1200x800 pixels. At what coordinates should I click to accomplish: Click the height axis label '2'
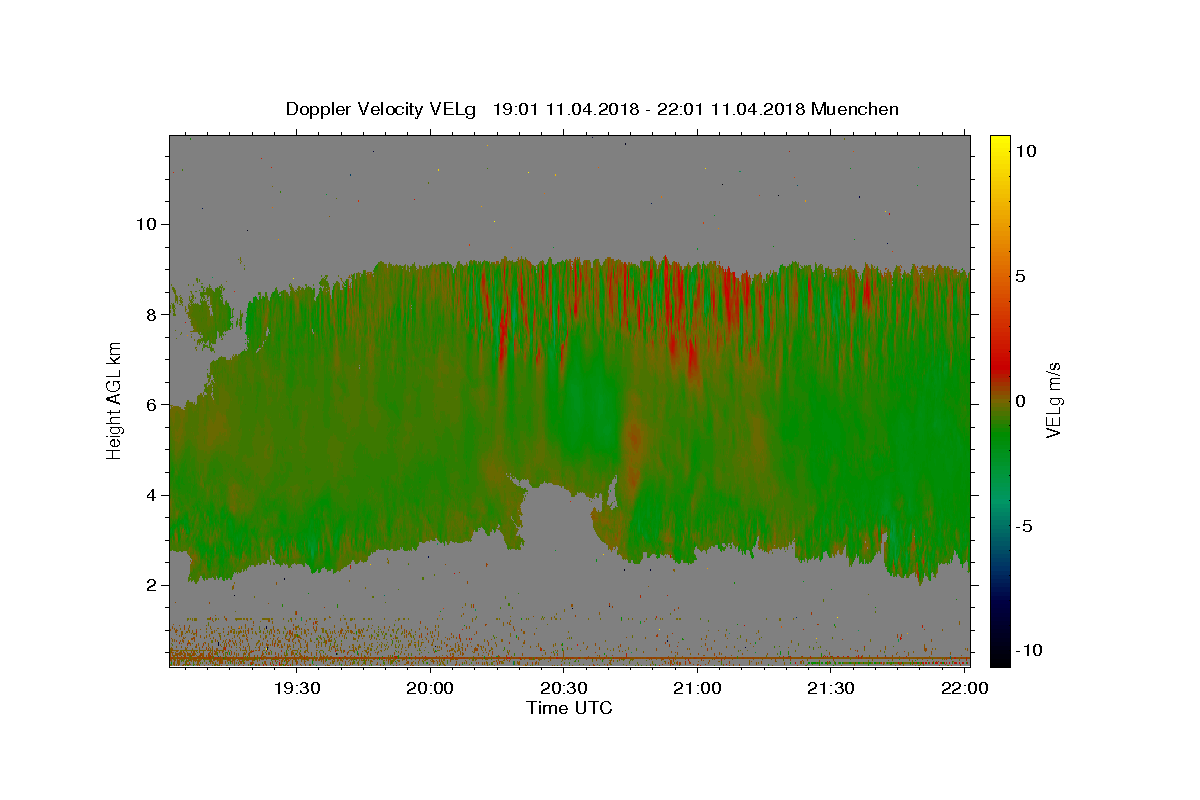coord(152,585)
